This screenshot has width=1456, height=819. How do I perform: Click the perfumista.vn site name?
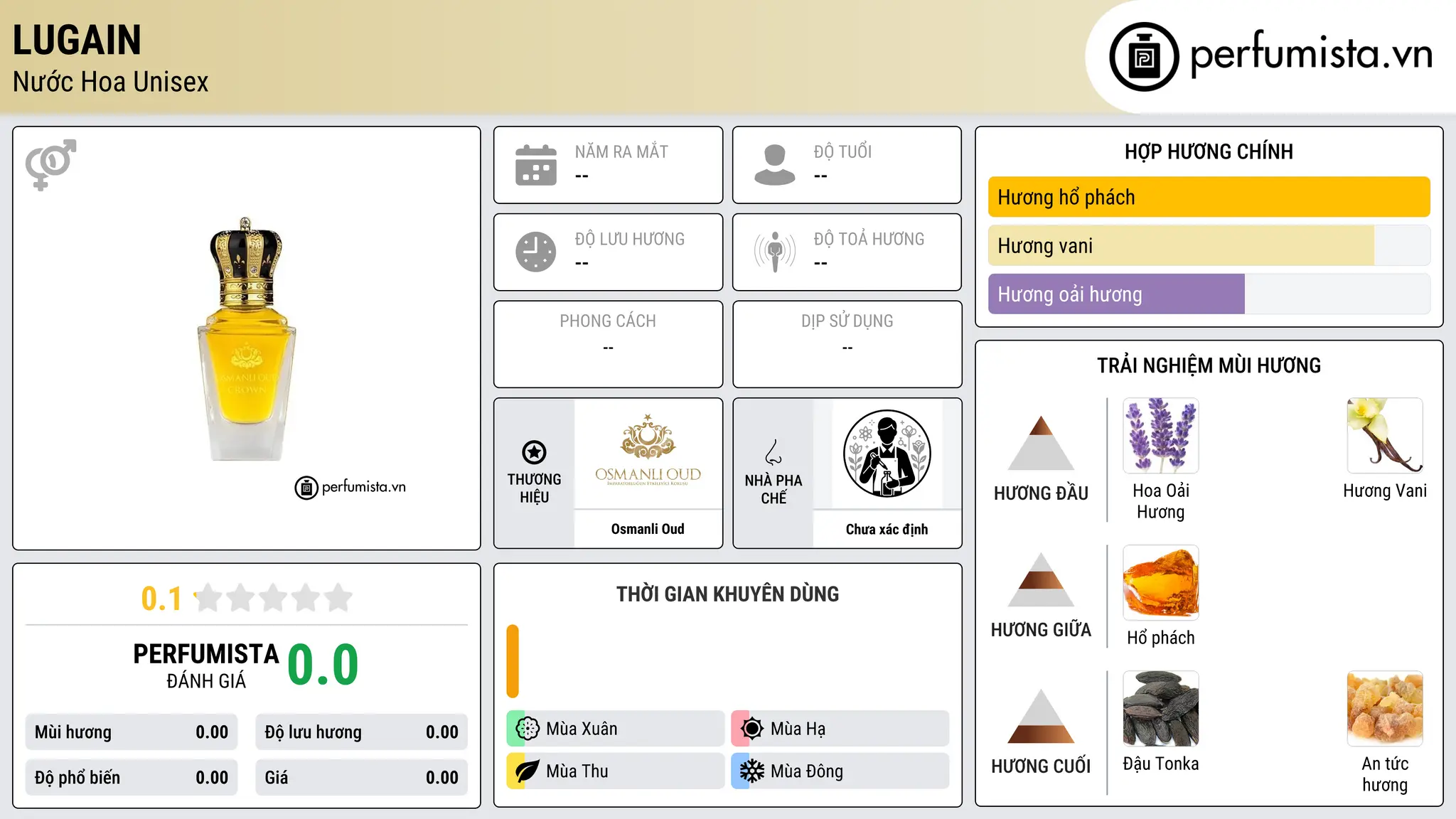[1311, 53]
